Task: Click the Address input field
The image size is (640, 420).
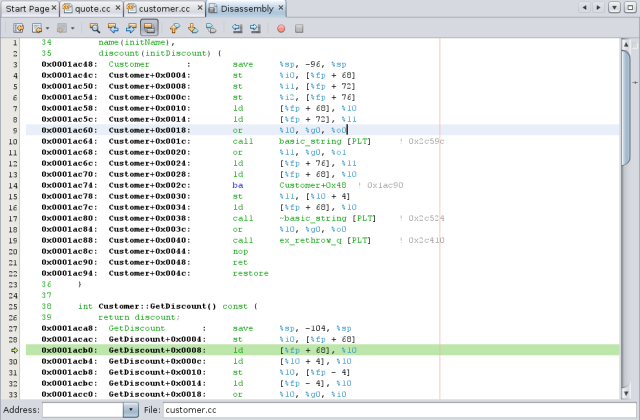Action: 83,410
